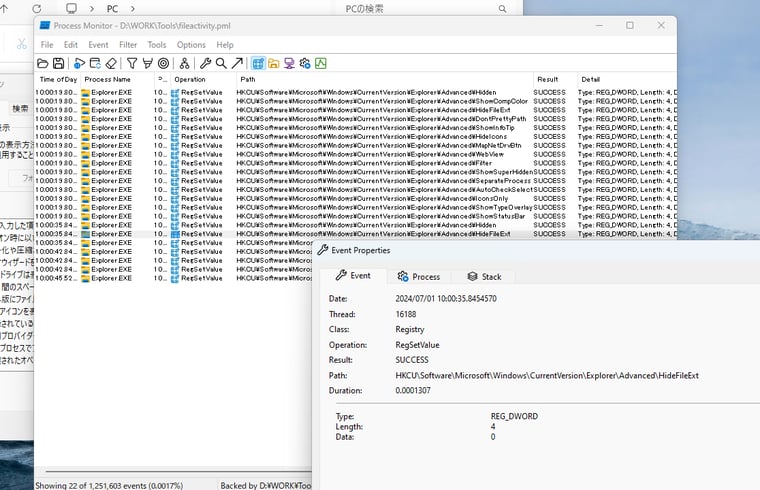The image size is (760, 490).
Task: Open the Filter menu
Action: [128, 45]
